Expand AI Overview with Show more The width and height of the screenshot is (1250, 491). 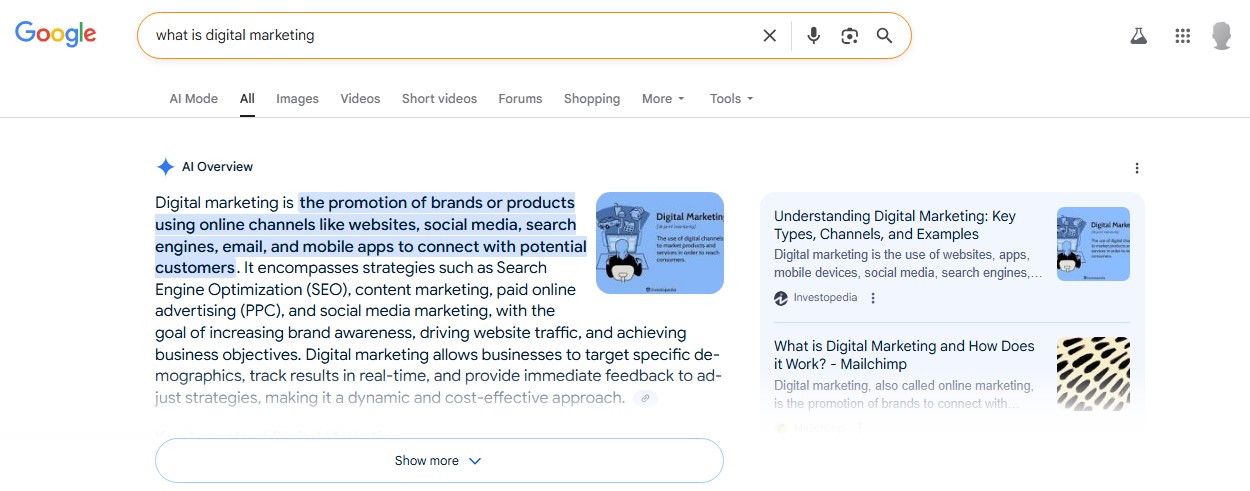point(438,461)
